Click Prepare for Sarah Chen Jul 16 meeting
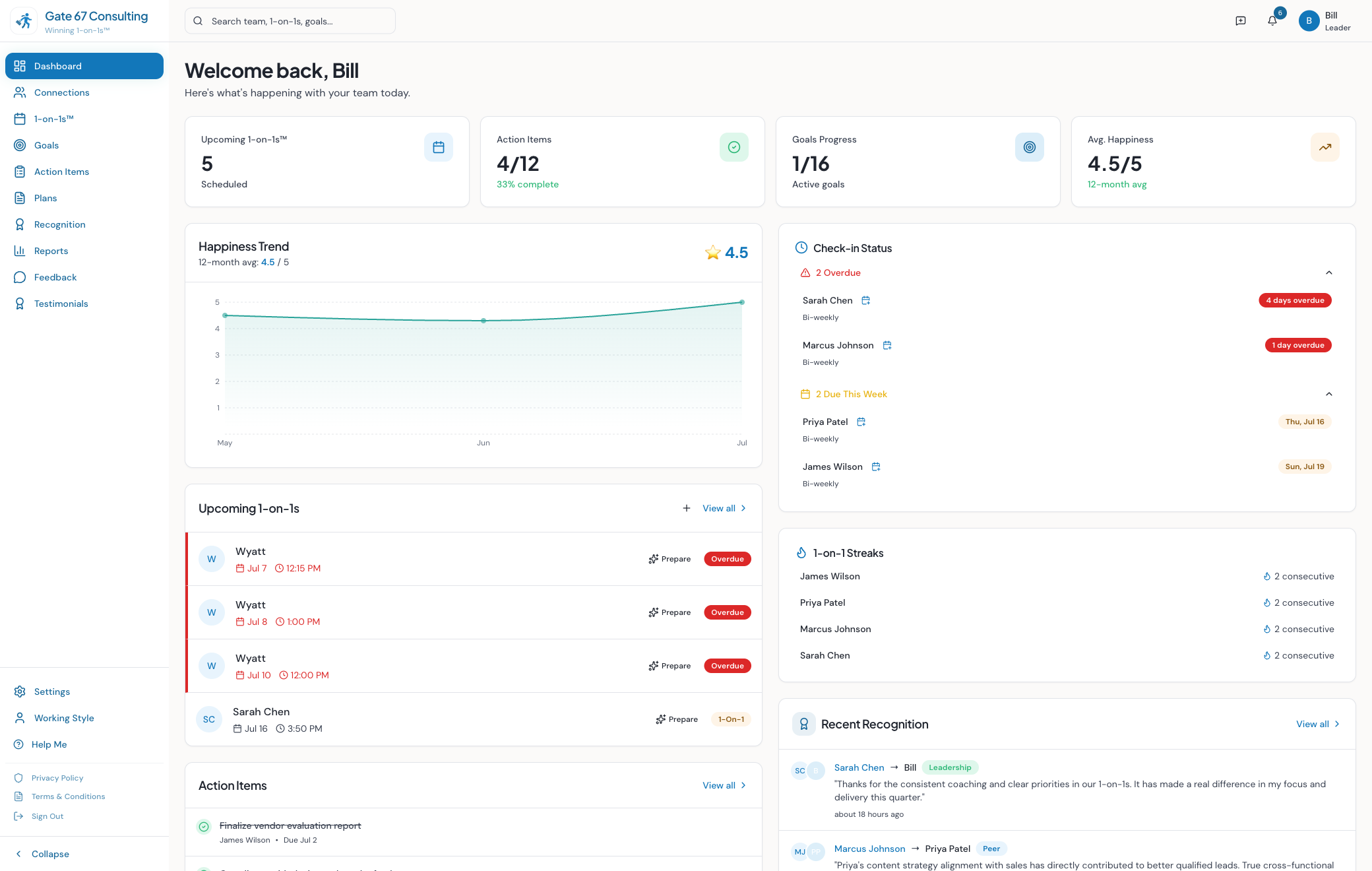The width and height of the screenshot is (1372, 871). click(677, 719)
